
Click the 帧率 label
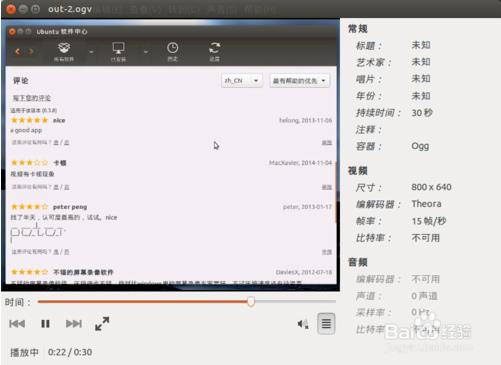(x=369, y=221)
